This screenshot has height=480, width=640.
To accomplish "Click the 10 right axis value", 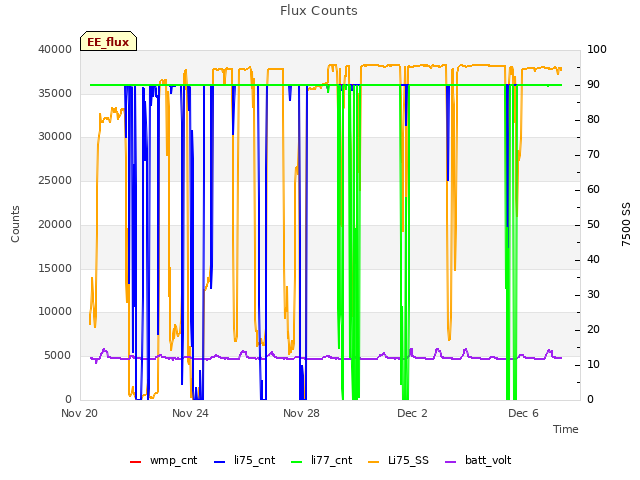I will point(593,364).
